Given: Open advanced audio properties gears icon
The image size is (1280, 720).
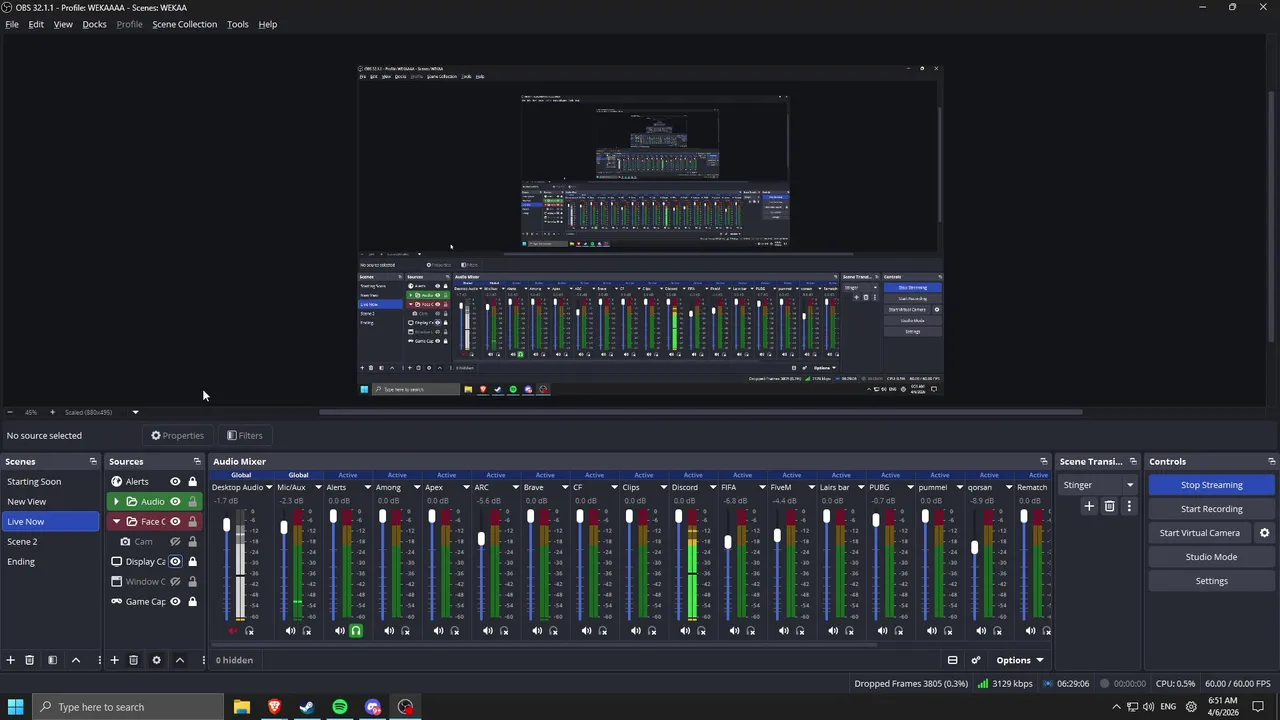Looking at the screenshot, I should (x=976, y=660).
